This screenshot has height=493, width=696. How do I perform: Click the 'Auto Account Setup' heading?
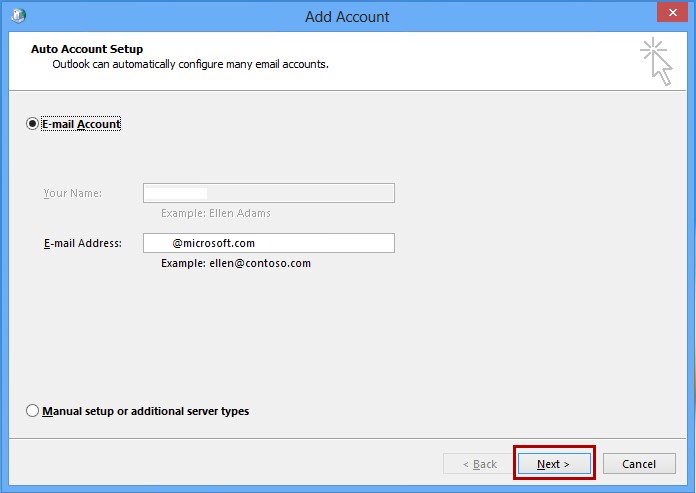(x=87, y=49)
